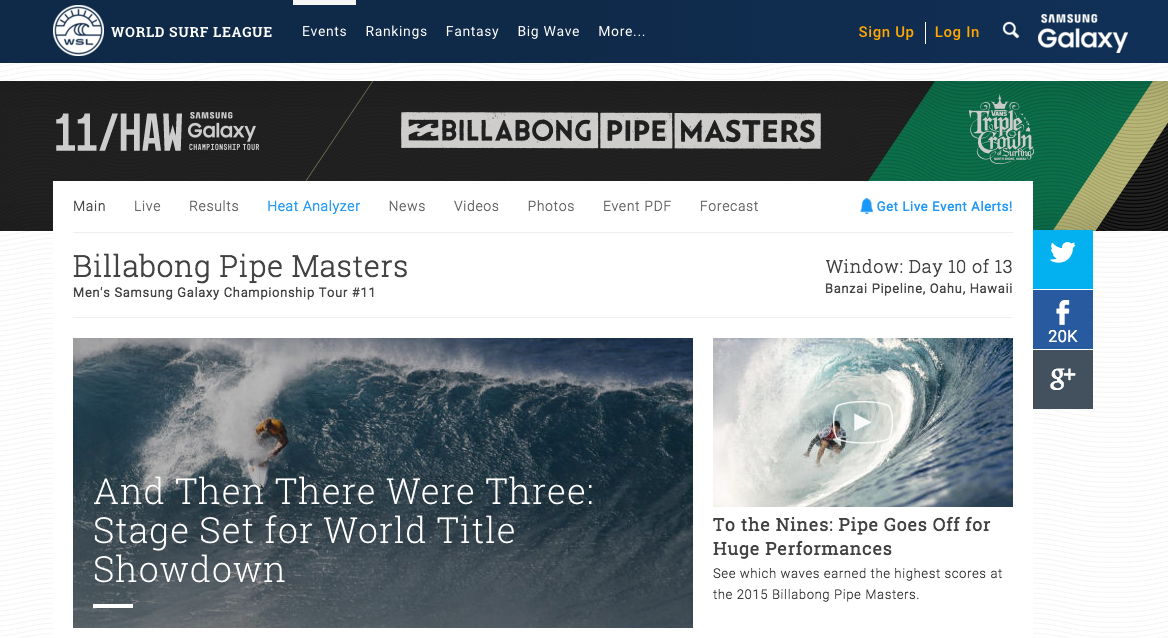
Task: Share on Google Plus icon
Action: click(1062, 379)
